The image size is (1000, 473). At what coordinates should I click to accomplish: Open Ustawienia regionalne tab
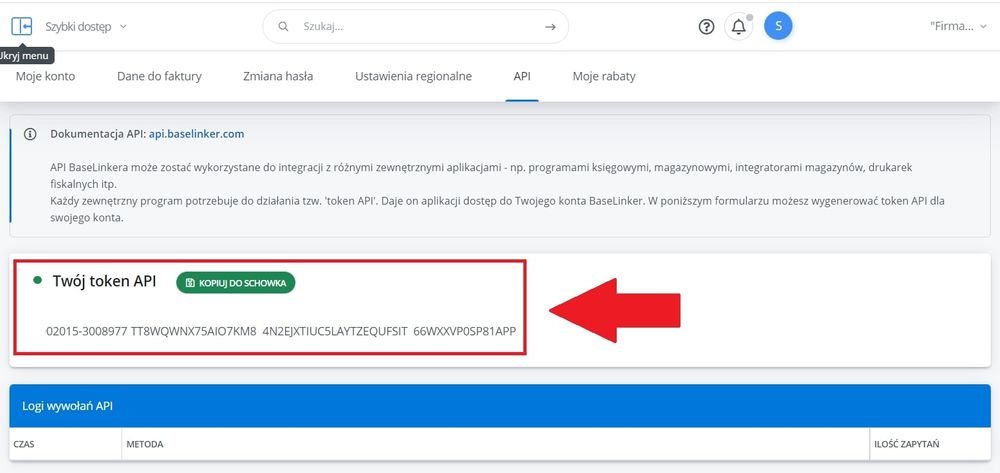coord(413,76)
